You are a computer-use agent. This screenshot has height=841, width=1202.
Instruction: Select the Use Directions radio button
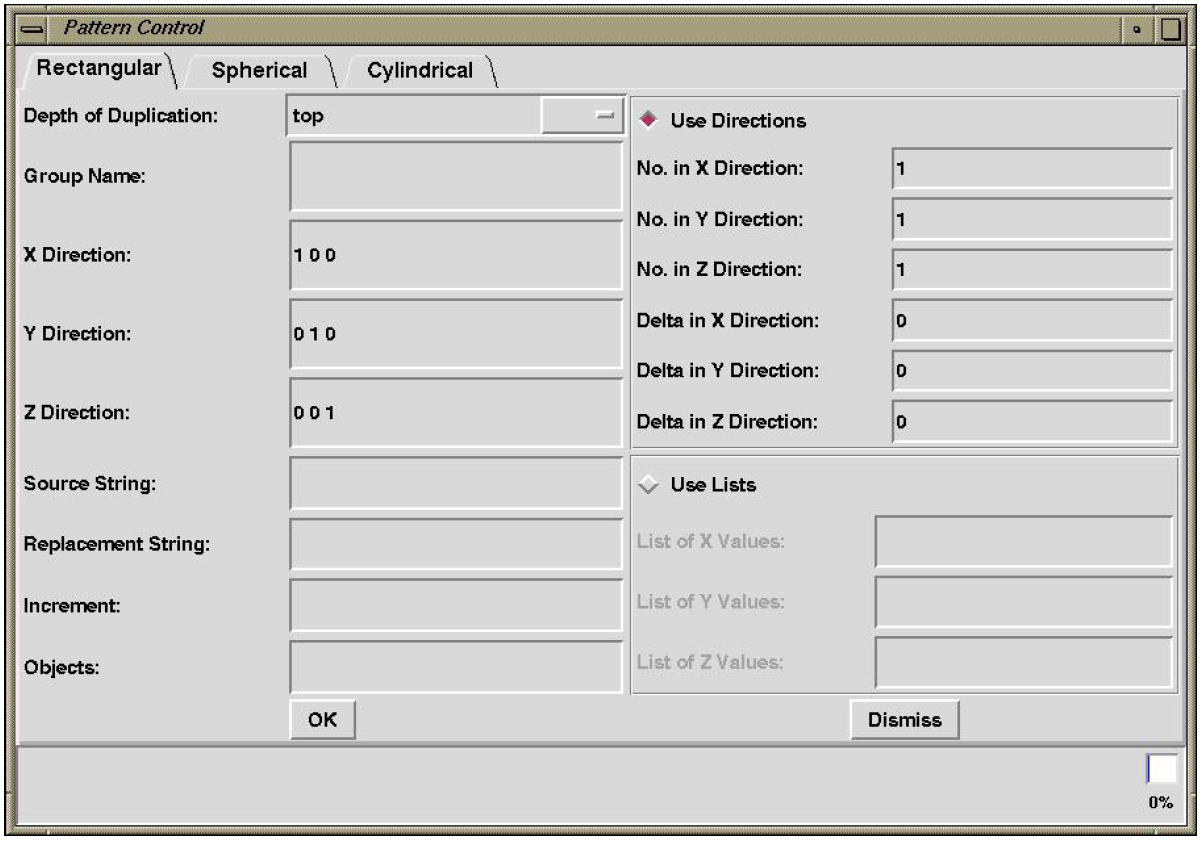[x=649, y=120]
